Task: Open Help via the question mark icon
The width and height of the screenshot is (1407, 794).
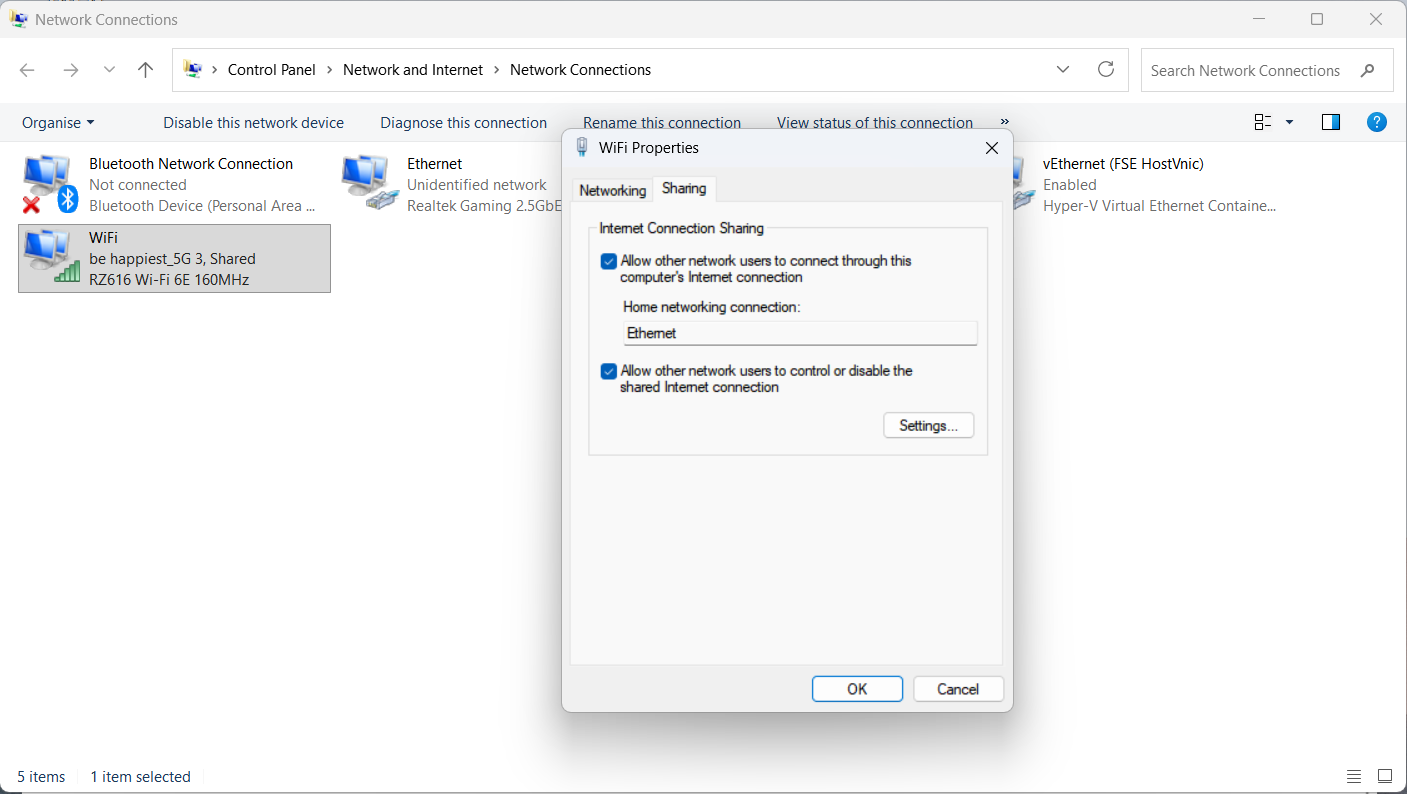Action: click(x=1377, y=121)
